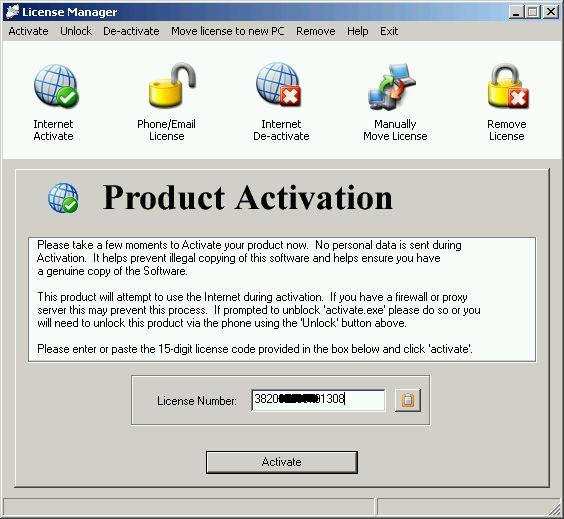This screenshot has height=519, width=564.
Task: Select the Internet De-activate globe icon
Action: pyautogui.click(x=279, y=85)
